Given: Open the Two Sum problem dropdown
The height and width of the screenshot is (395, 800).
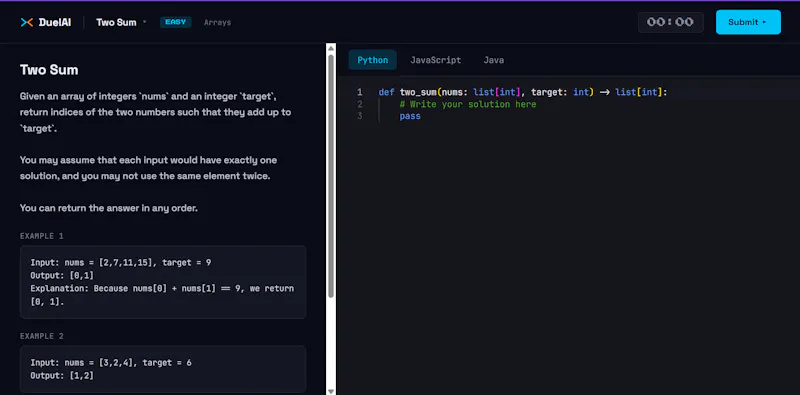Looking at the screenshot, I should [x=121, y=22].
